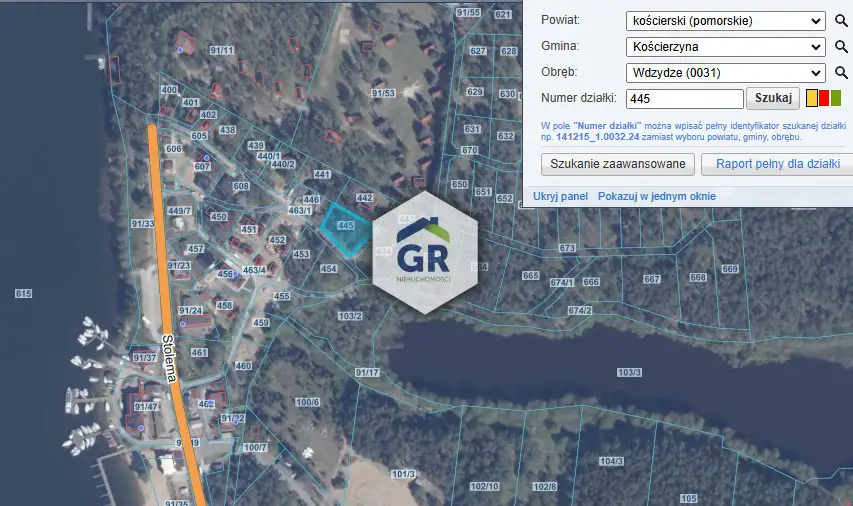Open Szukanie zaawansowane
Screen dimensions: 853x506
[x=618, y=165]
